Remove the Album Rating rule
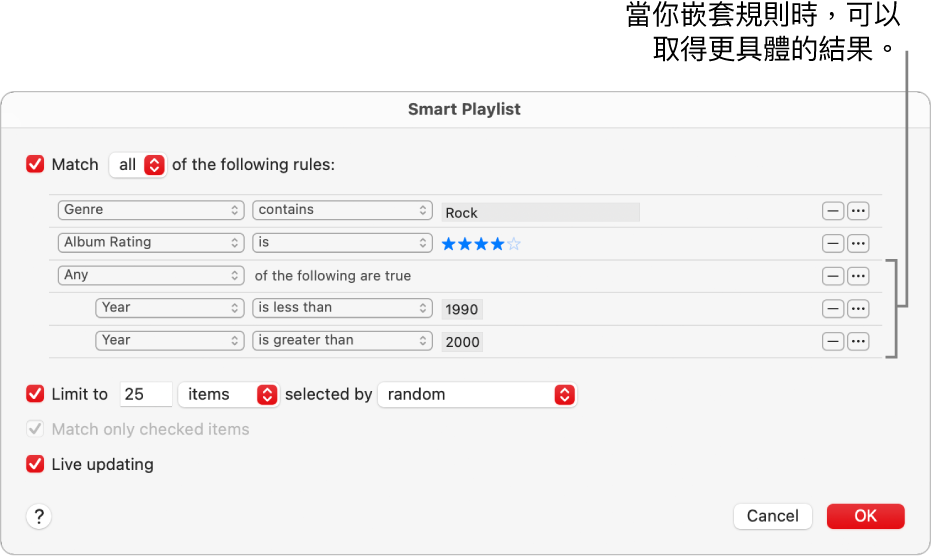931x556 pixels. [x=832, y=243]
